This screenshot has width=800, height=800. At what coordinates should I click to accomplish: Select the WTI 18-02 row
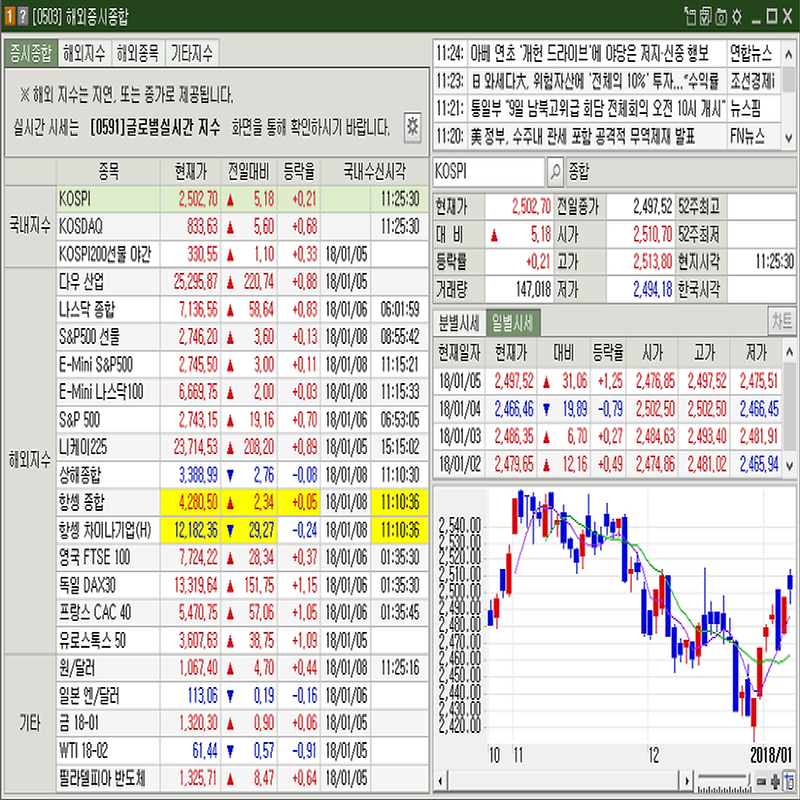click(x=242, y=751)
